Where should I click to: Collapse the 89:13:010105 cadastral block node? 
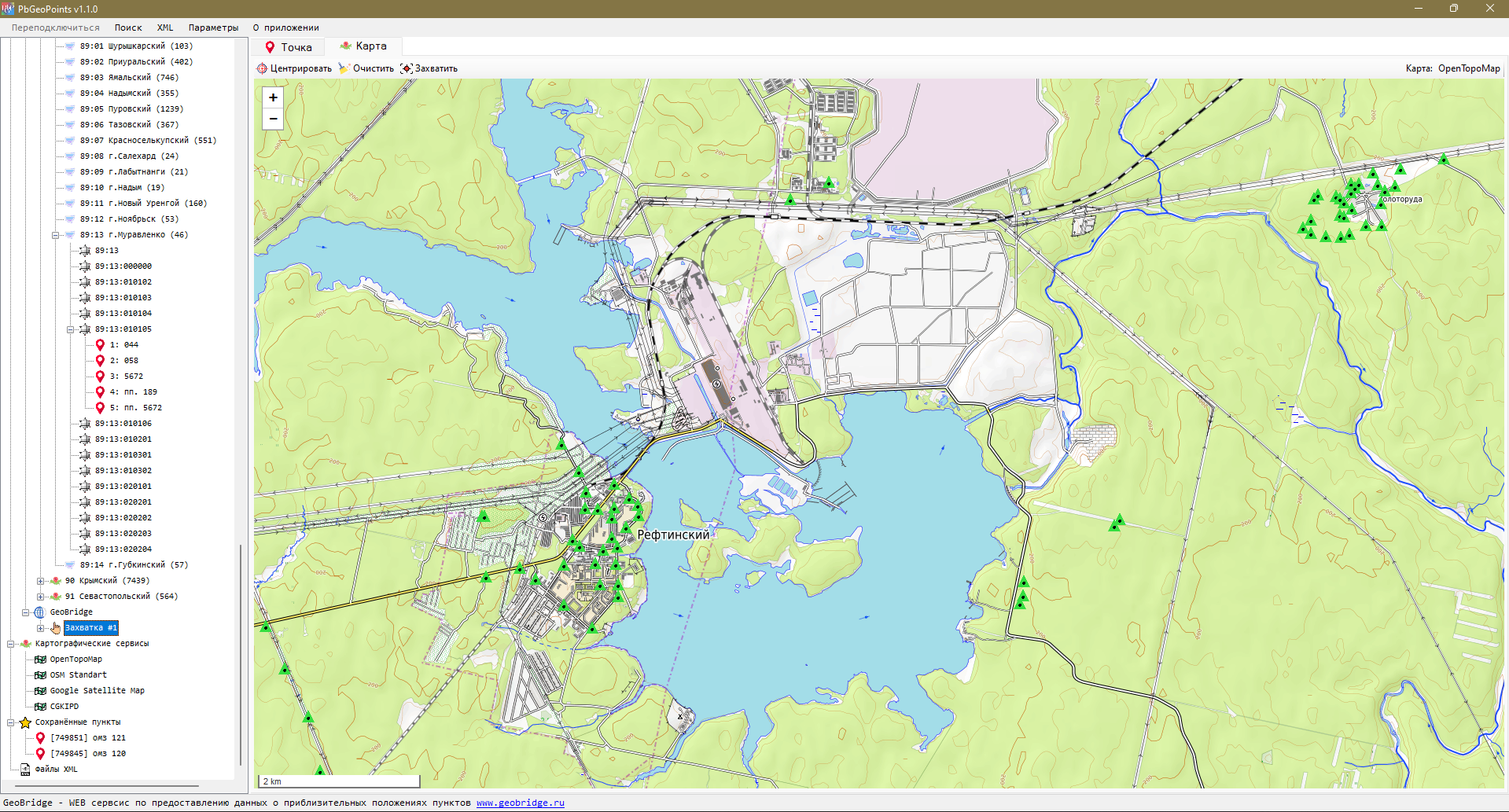tap(70, 329)
